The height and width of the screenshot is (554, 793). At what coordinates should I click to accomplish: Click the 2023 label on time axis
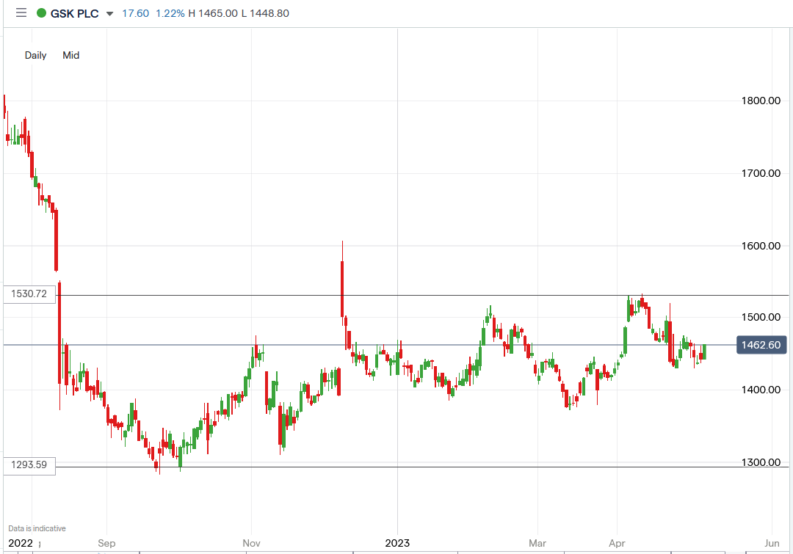397,543
